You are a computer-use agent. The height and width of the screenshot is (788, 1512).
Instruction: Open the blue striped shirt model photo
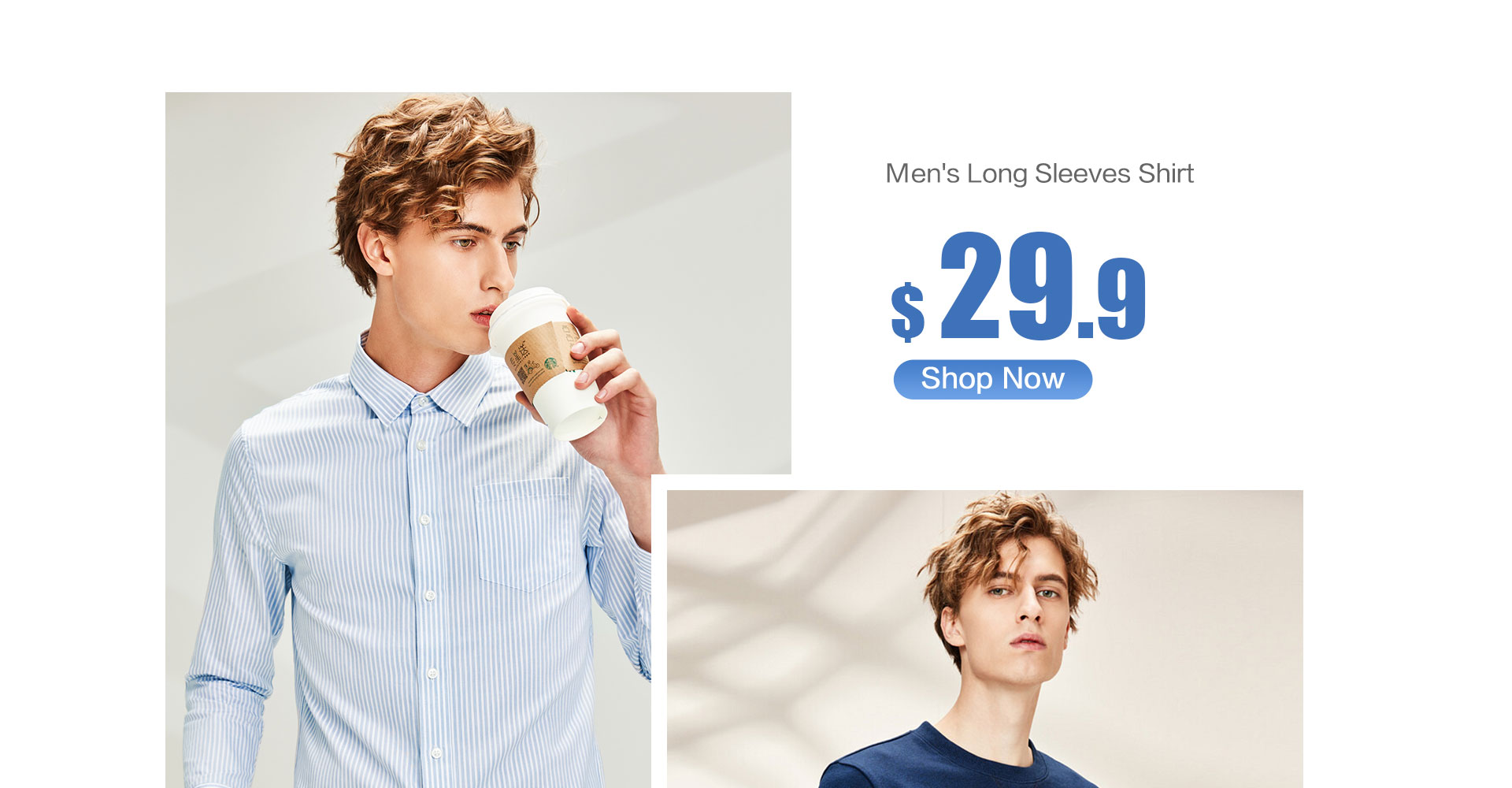pos(478,440)
